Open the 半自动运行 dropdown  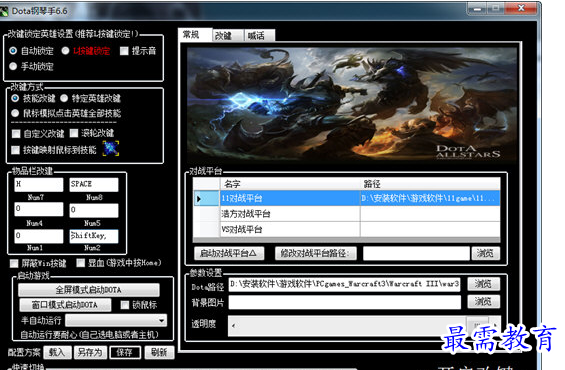(x=116, y=320)
